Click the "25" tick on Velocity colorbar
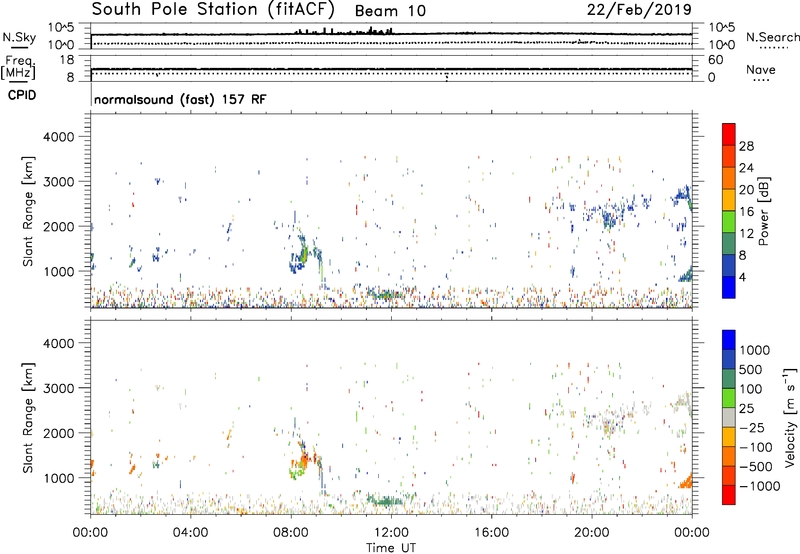This screenshot has width=800, height=554. (x=747, y=409)
